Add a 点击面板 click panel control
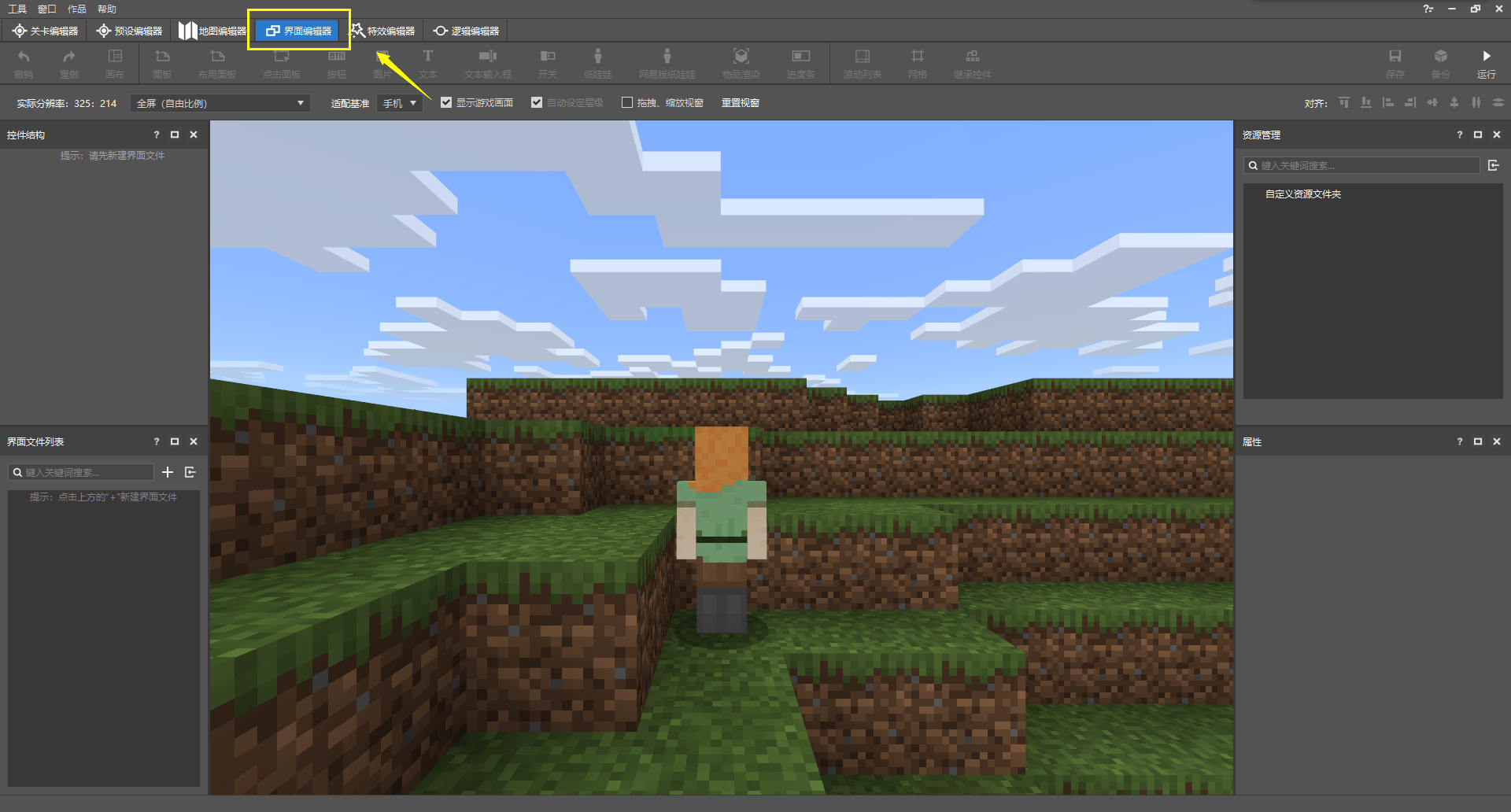 (282, 63)
